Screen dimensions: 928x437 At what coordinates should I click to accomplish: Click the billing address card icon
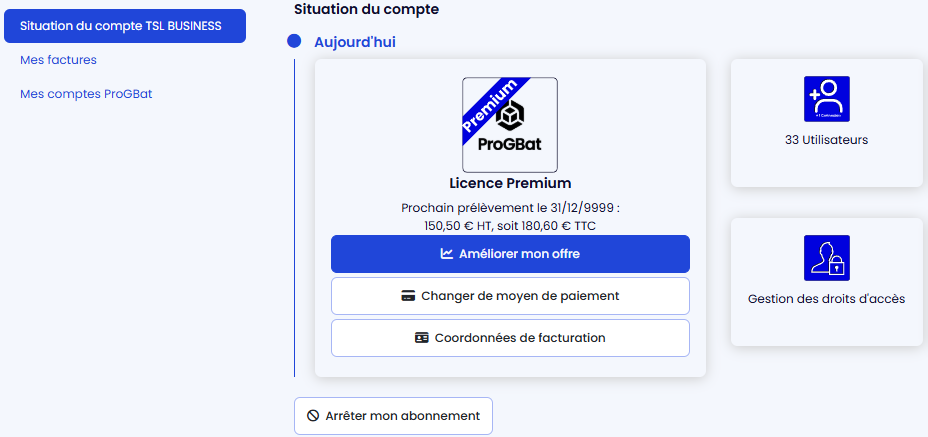pos(421,338)
